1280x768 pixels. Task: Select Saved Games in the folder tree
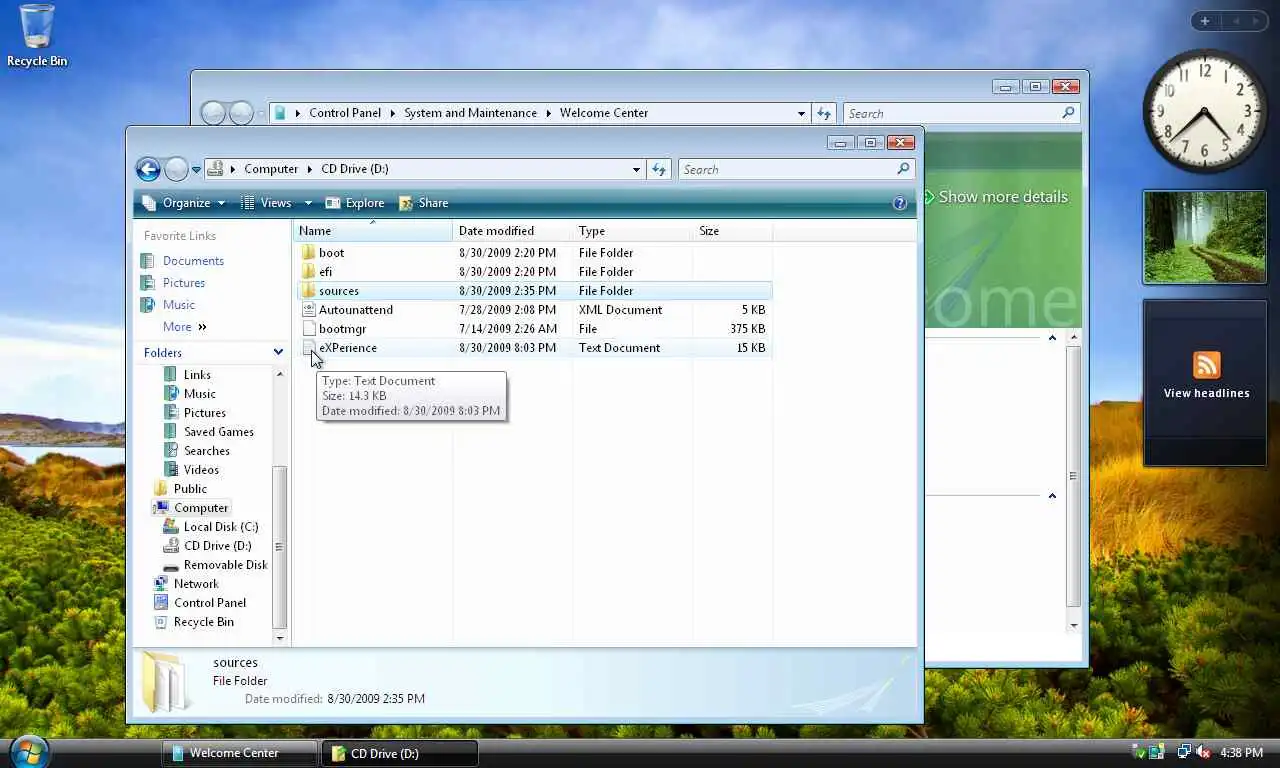[x=209, y=432]
